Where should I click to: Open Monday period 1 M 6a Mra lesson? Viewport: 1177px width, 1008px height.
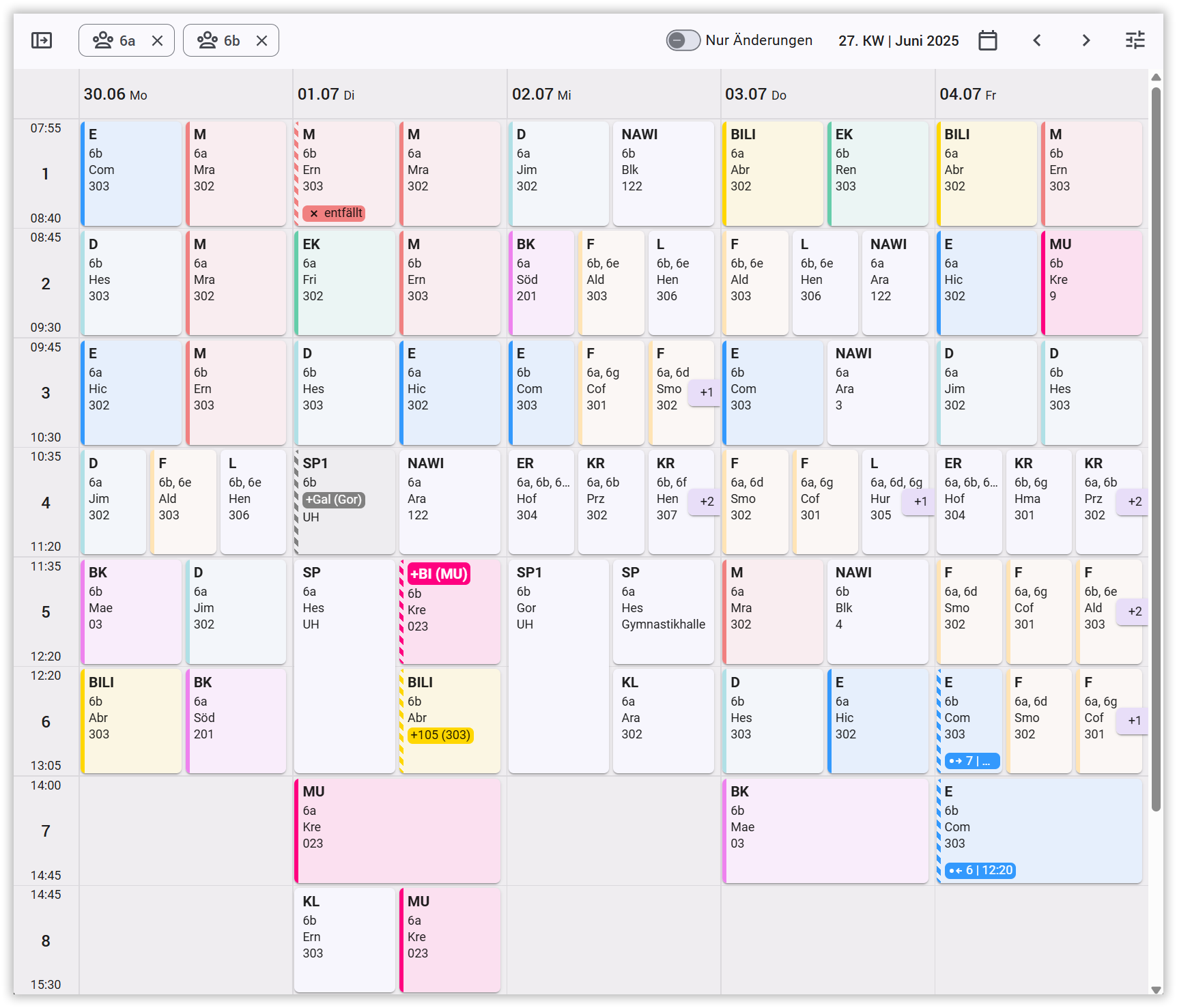pos(236,173)
